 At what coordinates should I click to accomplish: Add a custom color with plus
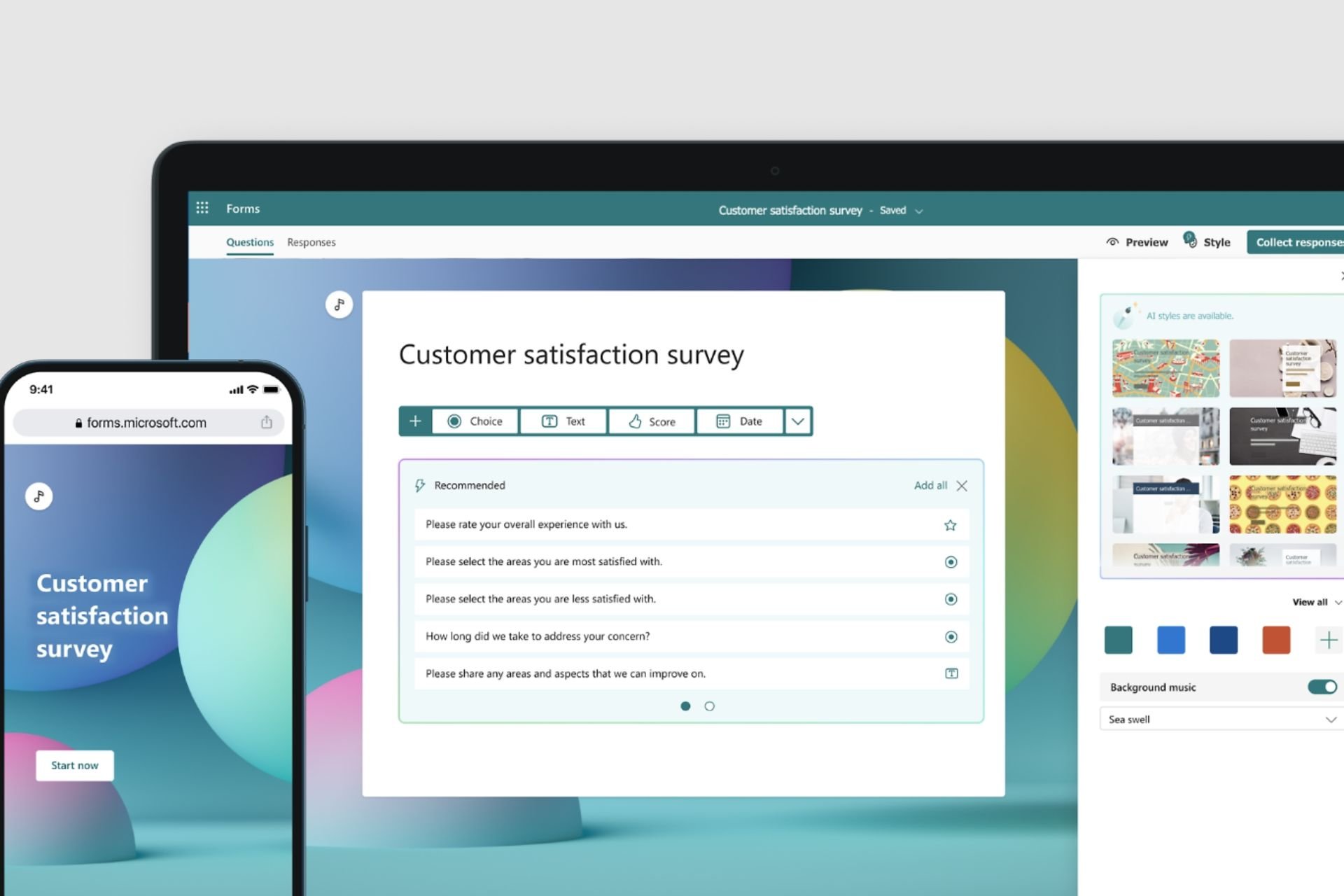pos(1328,640)
